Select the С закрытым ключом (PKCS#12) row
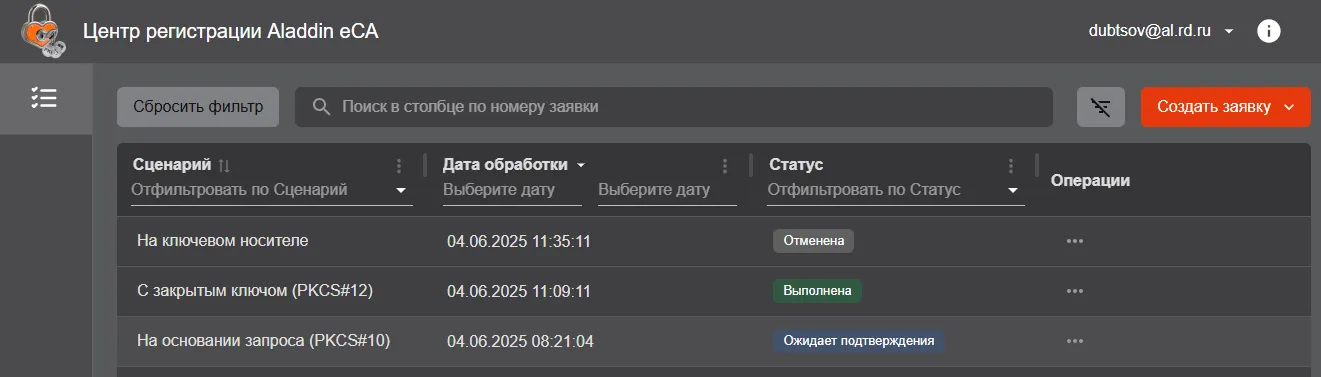The image size is (1321, 377). tap(713, 291)
